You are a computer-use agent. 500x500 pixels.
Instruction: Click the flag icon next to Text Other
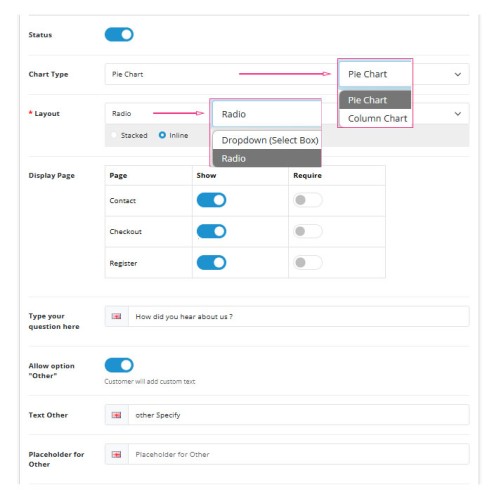pos(116,415)
